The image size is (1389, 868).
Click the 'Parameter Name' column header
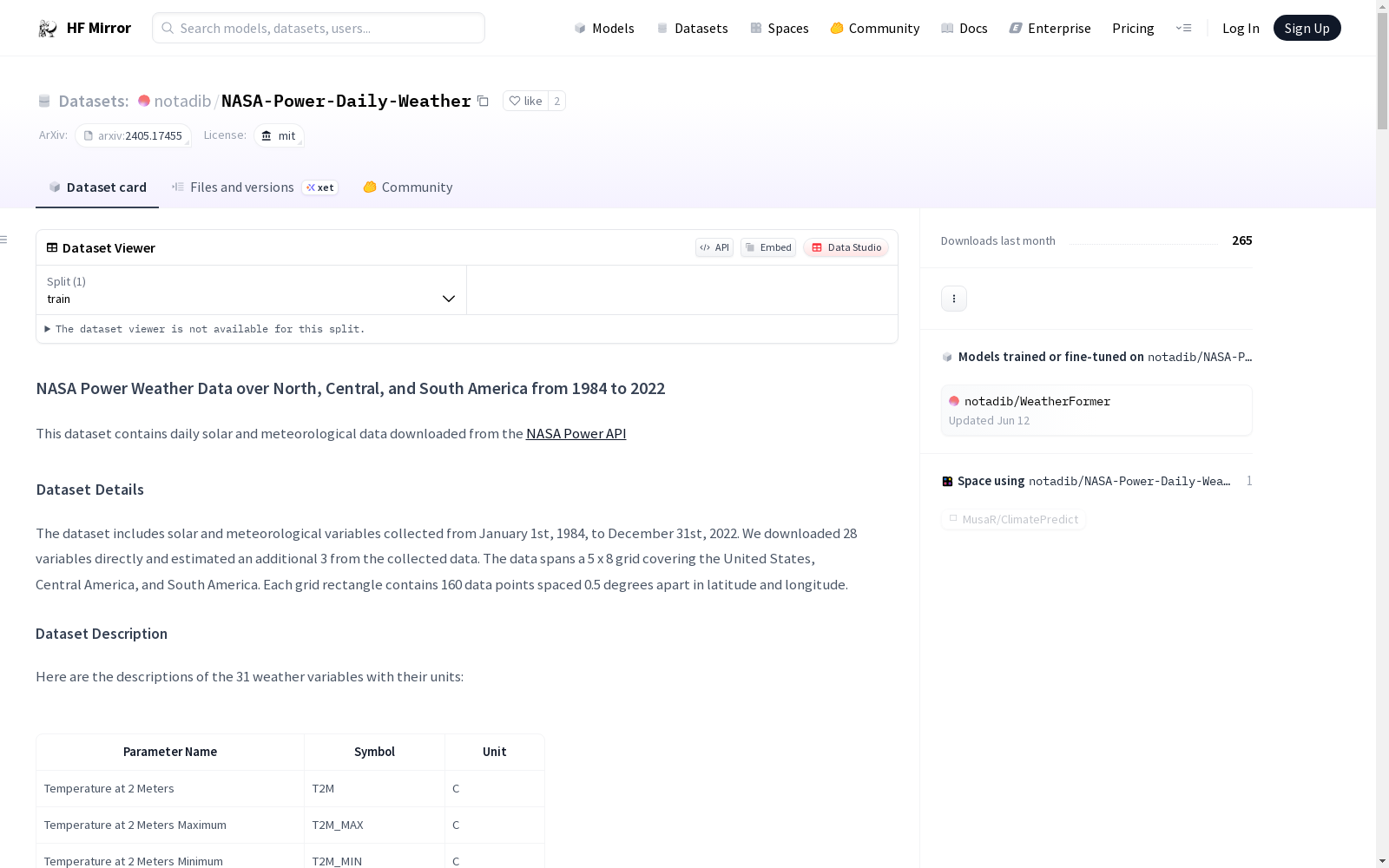[170, 752]
